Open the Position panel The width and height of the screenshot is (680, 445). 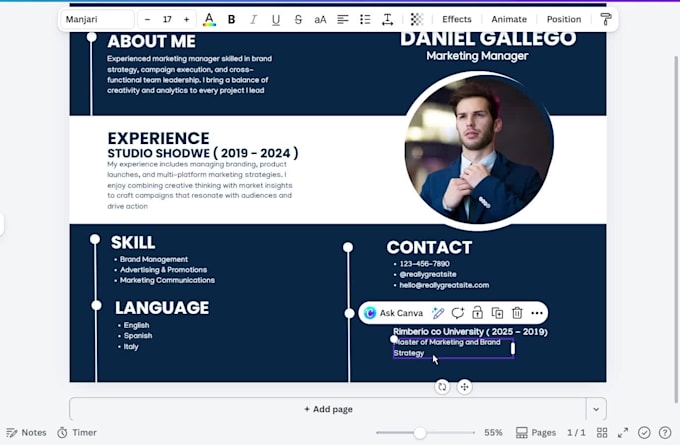564,20
